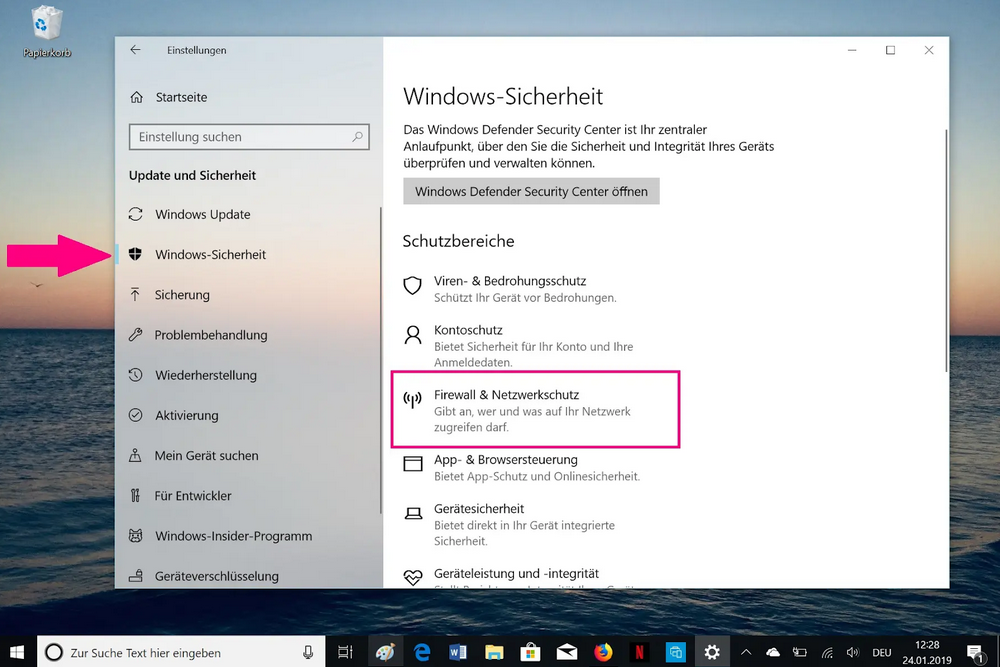Image resolution: width=1000 pixels, height=667 pixels.
Task: Click the Cortana microphone icon
Action: pos(309,652)
